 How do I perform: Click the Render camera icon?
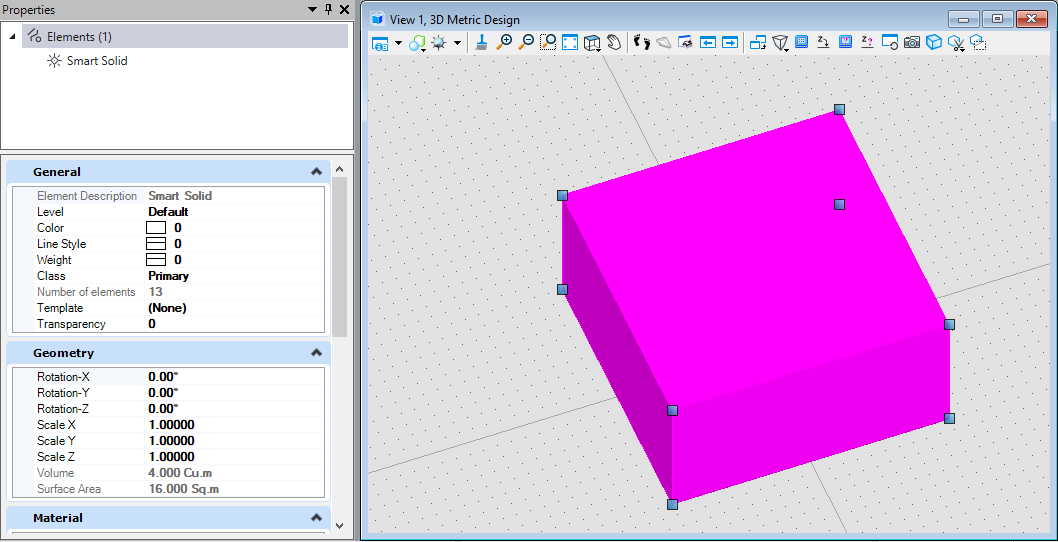click(x=912, y=43)
